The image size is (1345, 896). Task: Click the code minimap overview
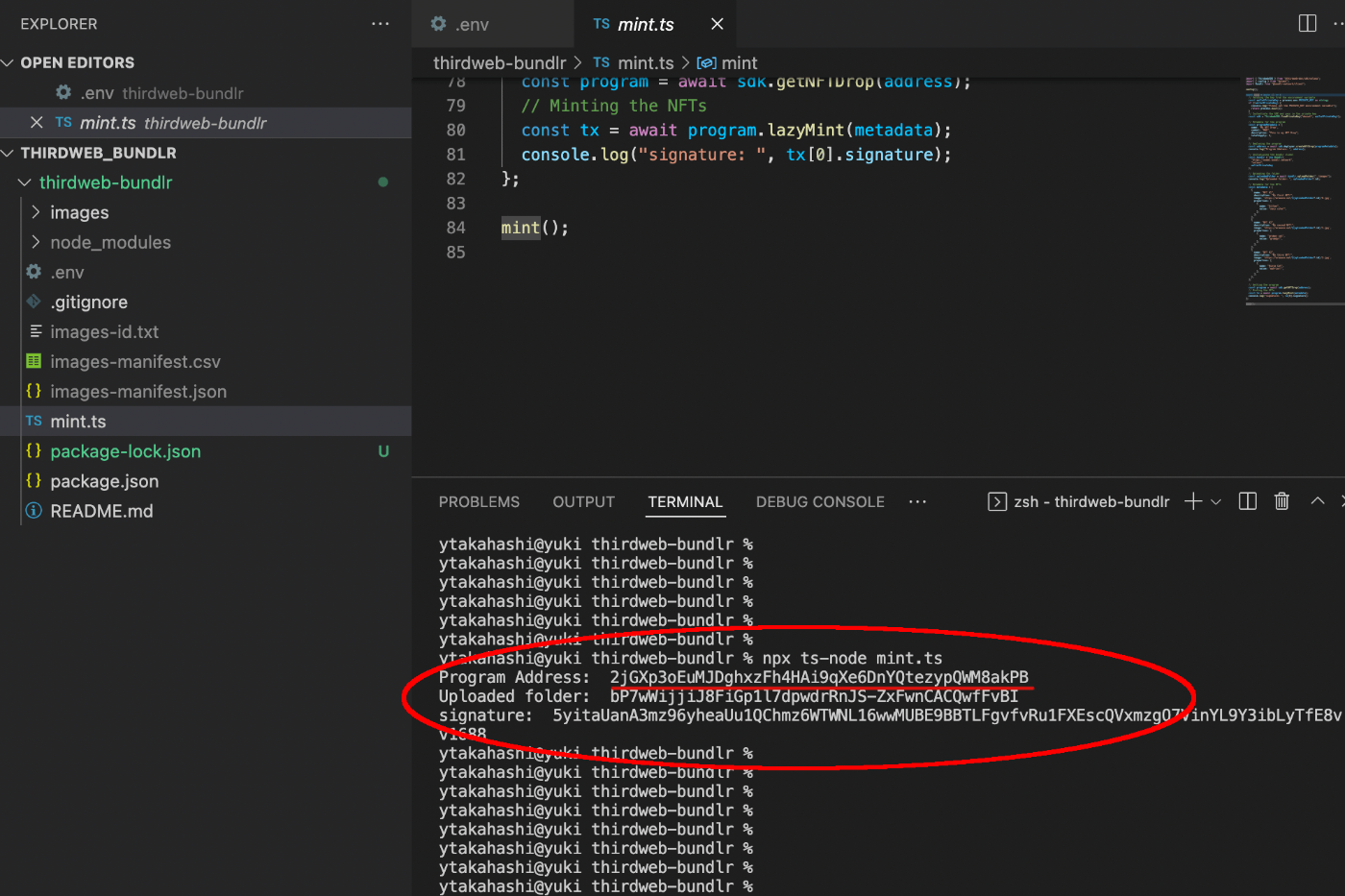1294,189
